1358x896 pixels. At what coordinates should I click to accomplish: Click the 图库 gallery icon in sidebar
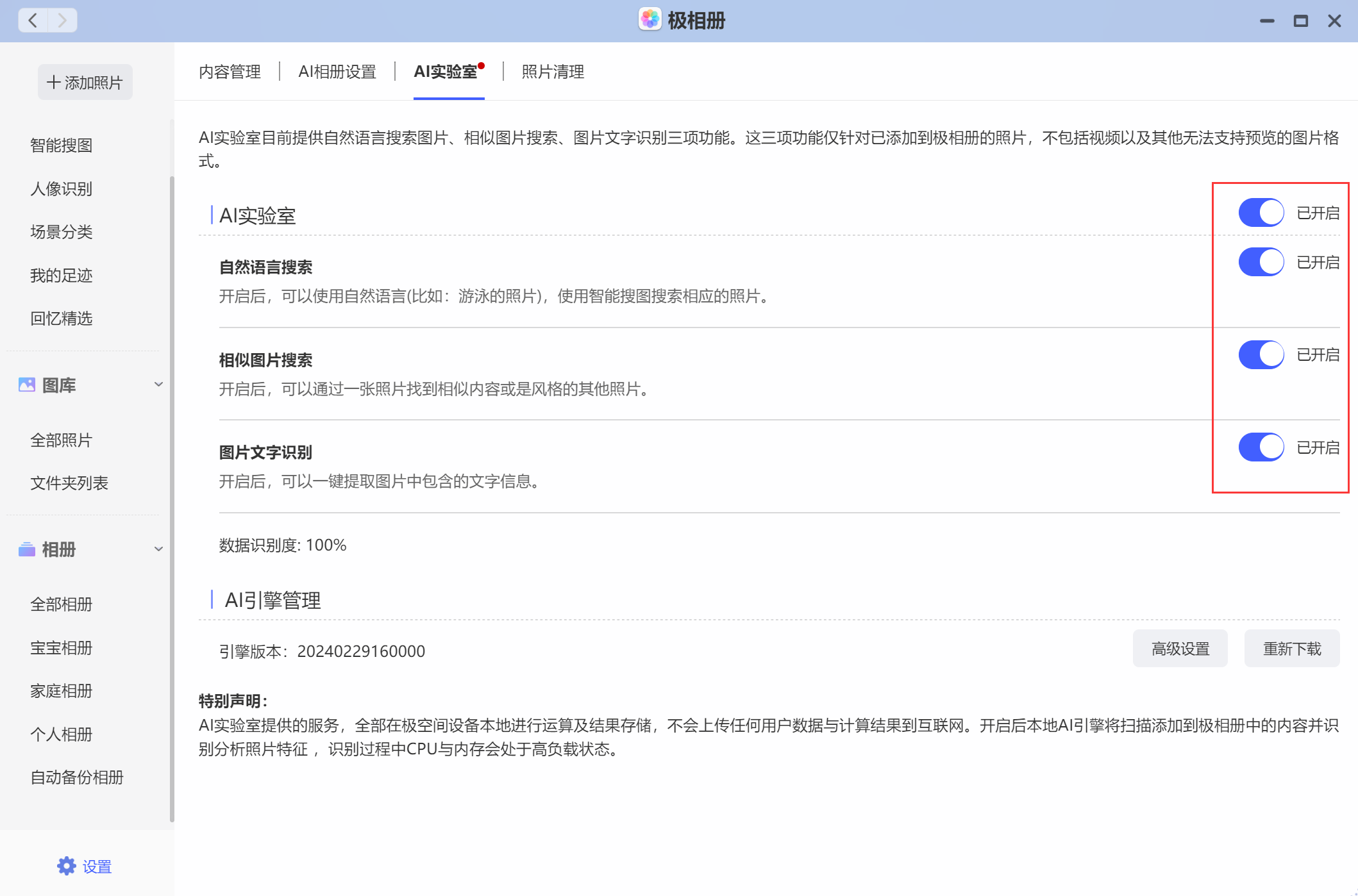[x=27, y=385]
